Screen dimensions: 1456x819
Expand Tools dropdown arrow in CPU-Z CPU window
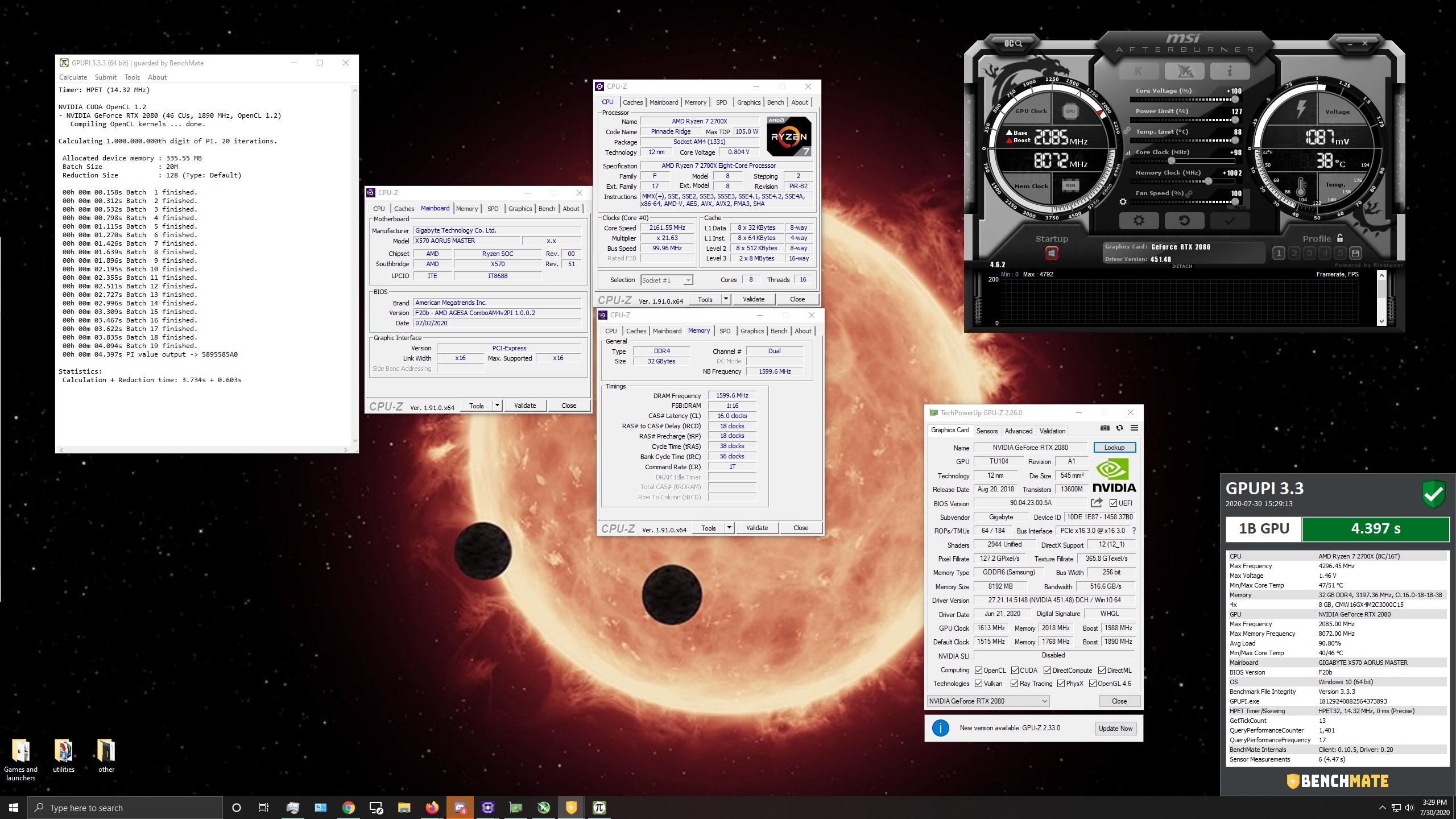point(725,299)
